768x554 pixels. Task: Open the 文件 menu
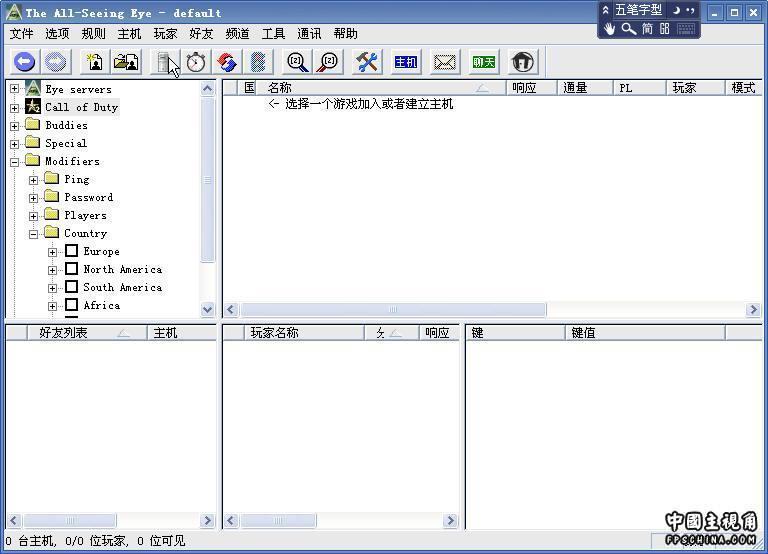click(x=22, y=33)
